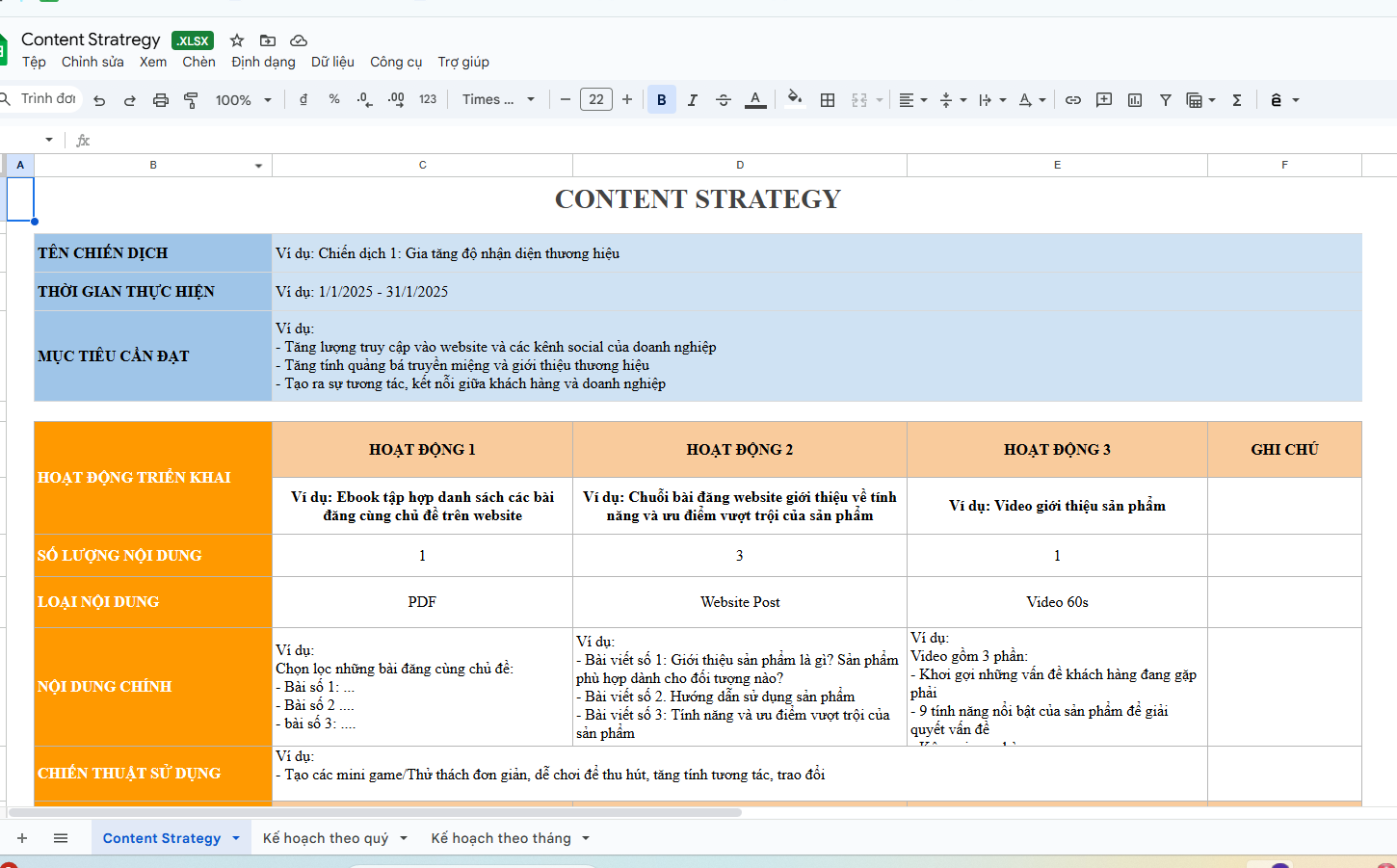Create a filter
The height and width of the screenshot is (868, 1397).
[1166, 100]
